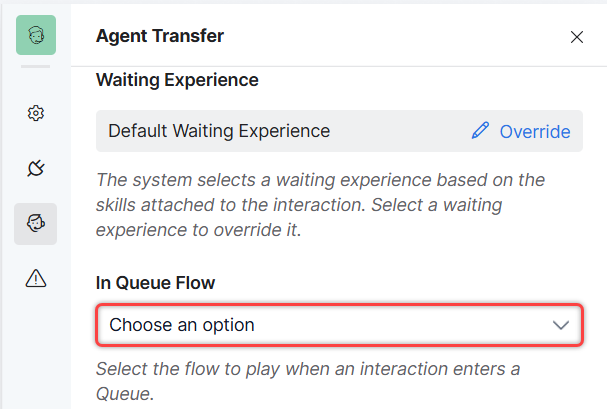
Task: Click the italic waiting experience description
Action: click(321, 205)
